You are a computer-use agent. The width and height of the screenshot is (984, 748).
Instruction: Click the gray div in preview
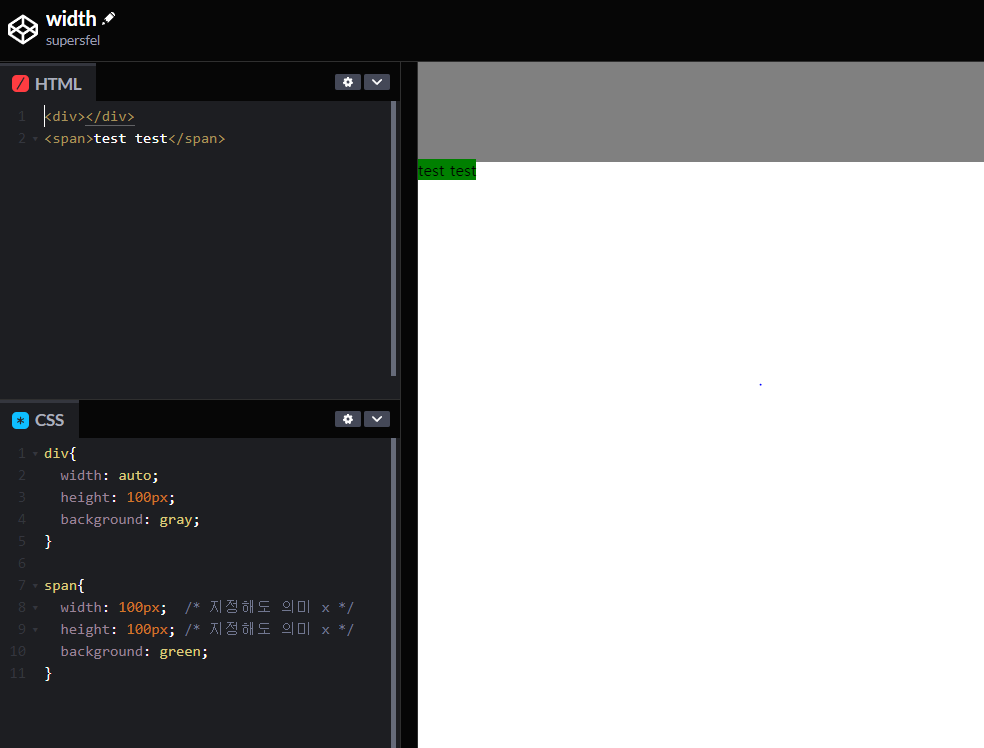(x=701, y=112)
